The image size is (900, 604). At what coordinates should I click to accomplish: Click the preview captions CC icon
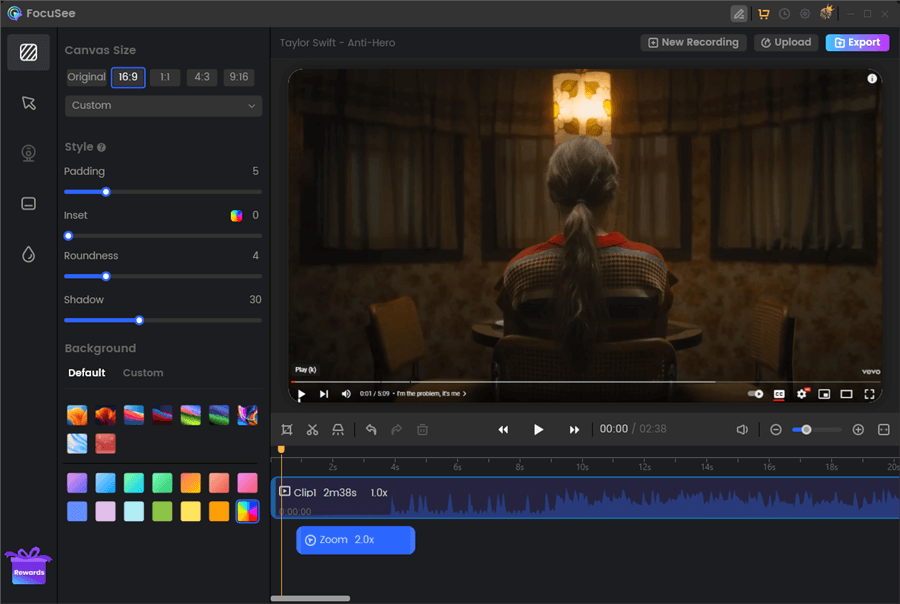[x=779, y=394]
